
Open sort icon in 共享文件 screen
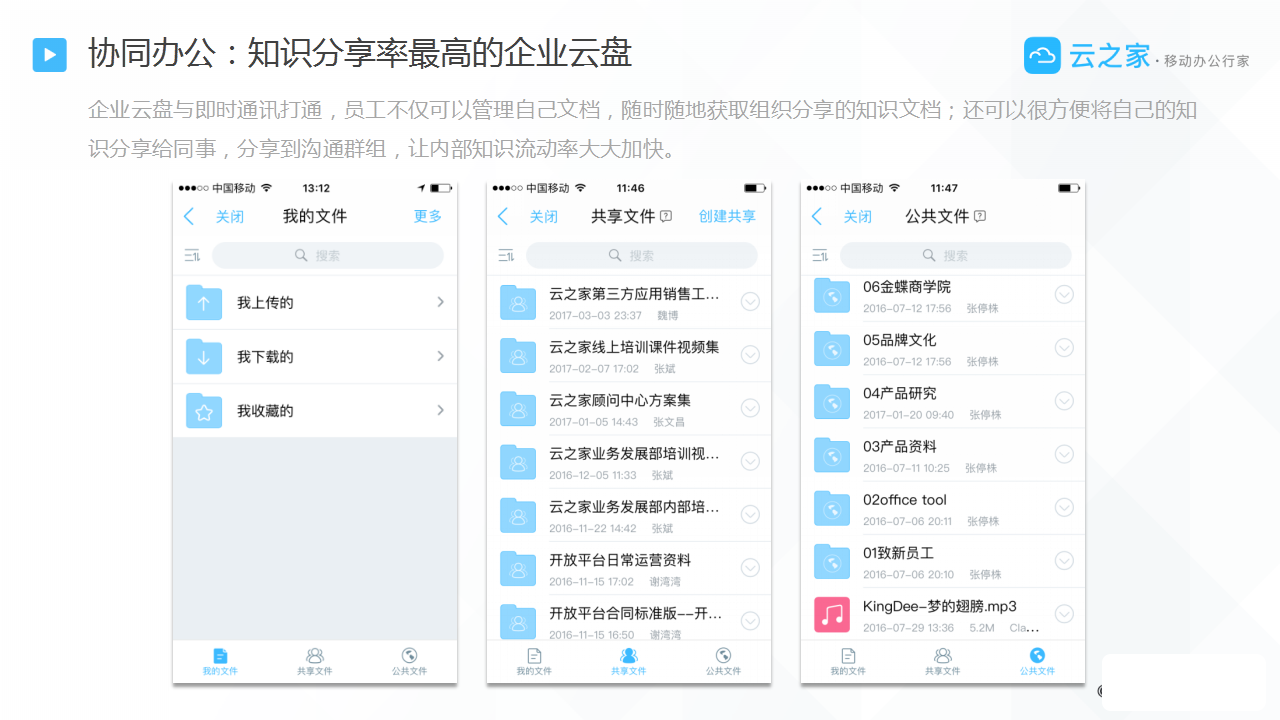506,256
